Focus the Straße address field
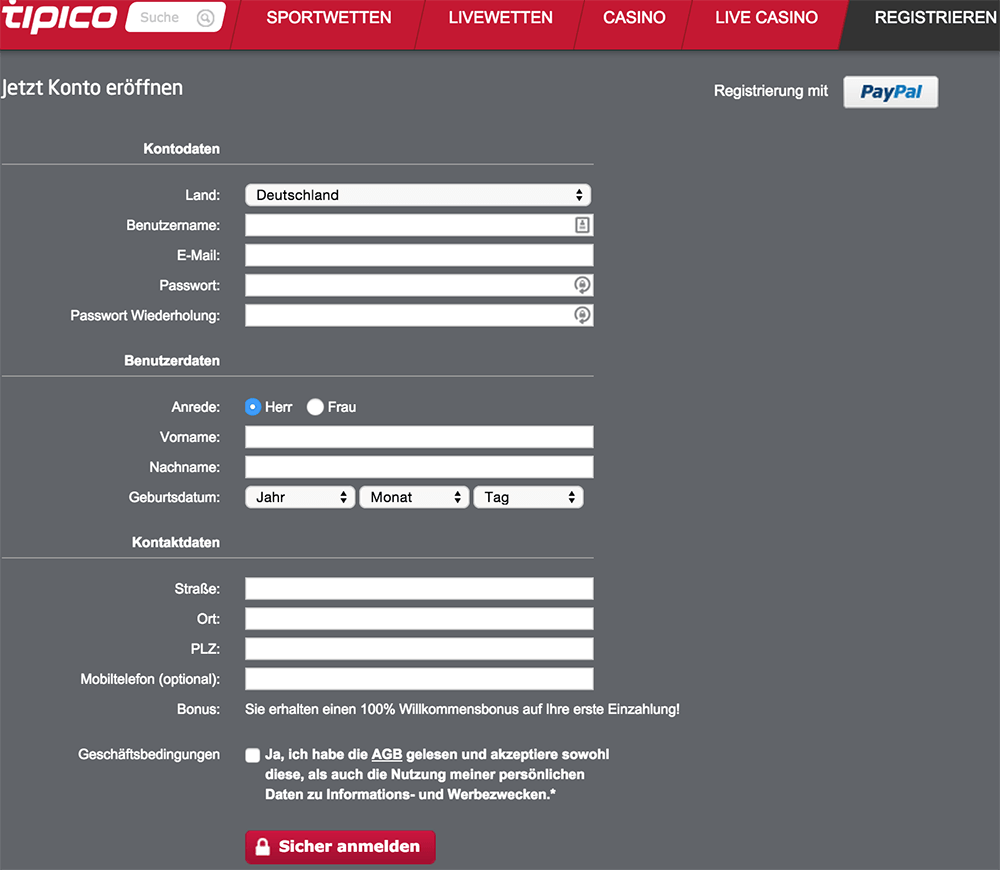Screen dimensions: 1000x870 pyautogui.click(x=419, y=589)
